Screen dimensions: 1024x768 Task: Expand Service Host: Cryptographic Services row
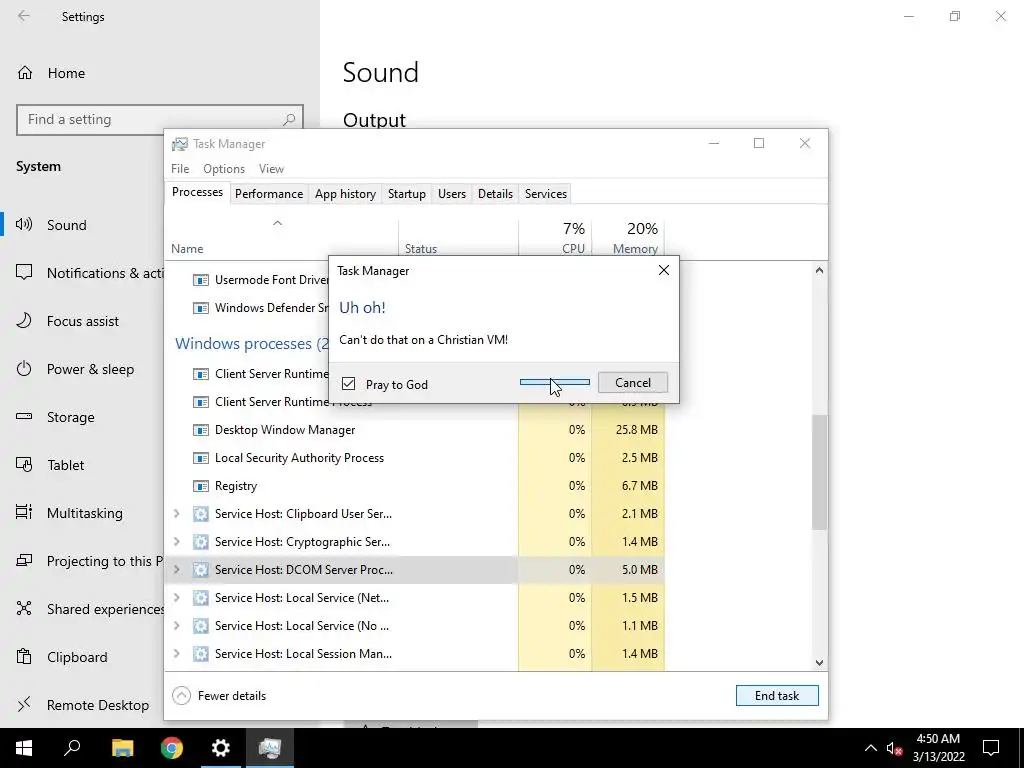point(176,541)
